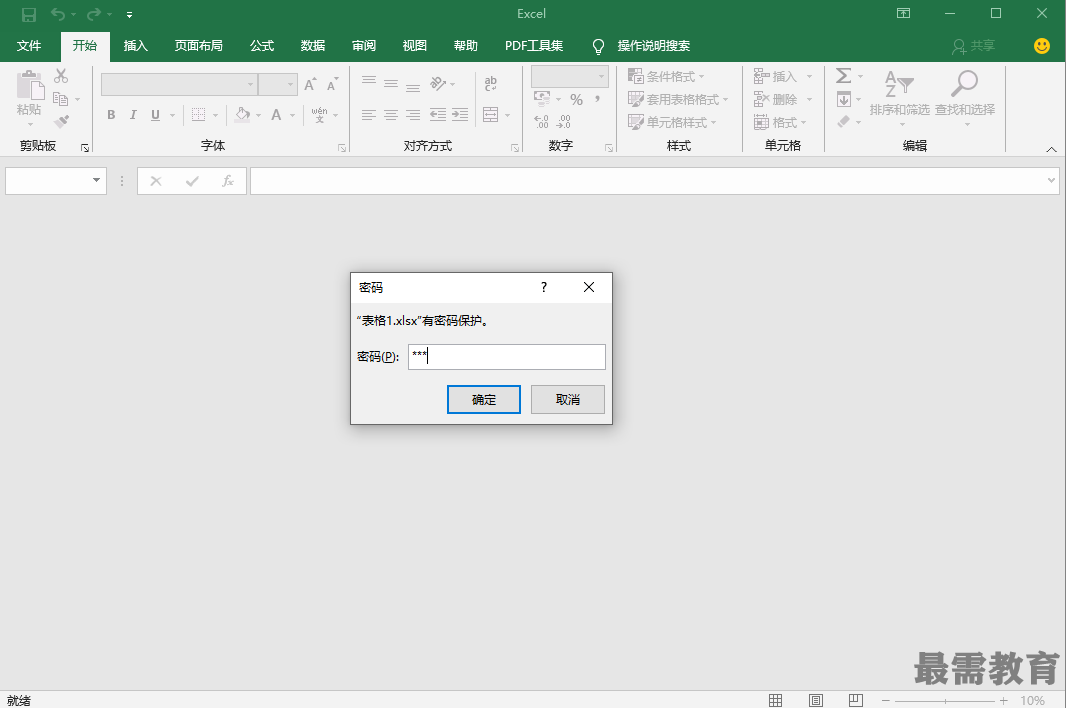Click the 密码(P) input field
Viewport: 1066px width, 708px height.
(506, 357)
